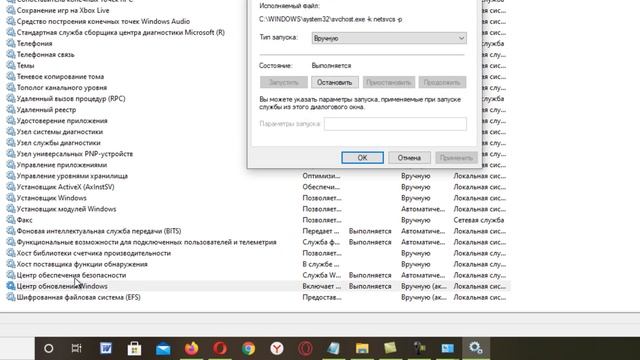Viewport: 640px width, 360px height.
Task: Open Microsoft Store from the taskbar
Action: 134,349
